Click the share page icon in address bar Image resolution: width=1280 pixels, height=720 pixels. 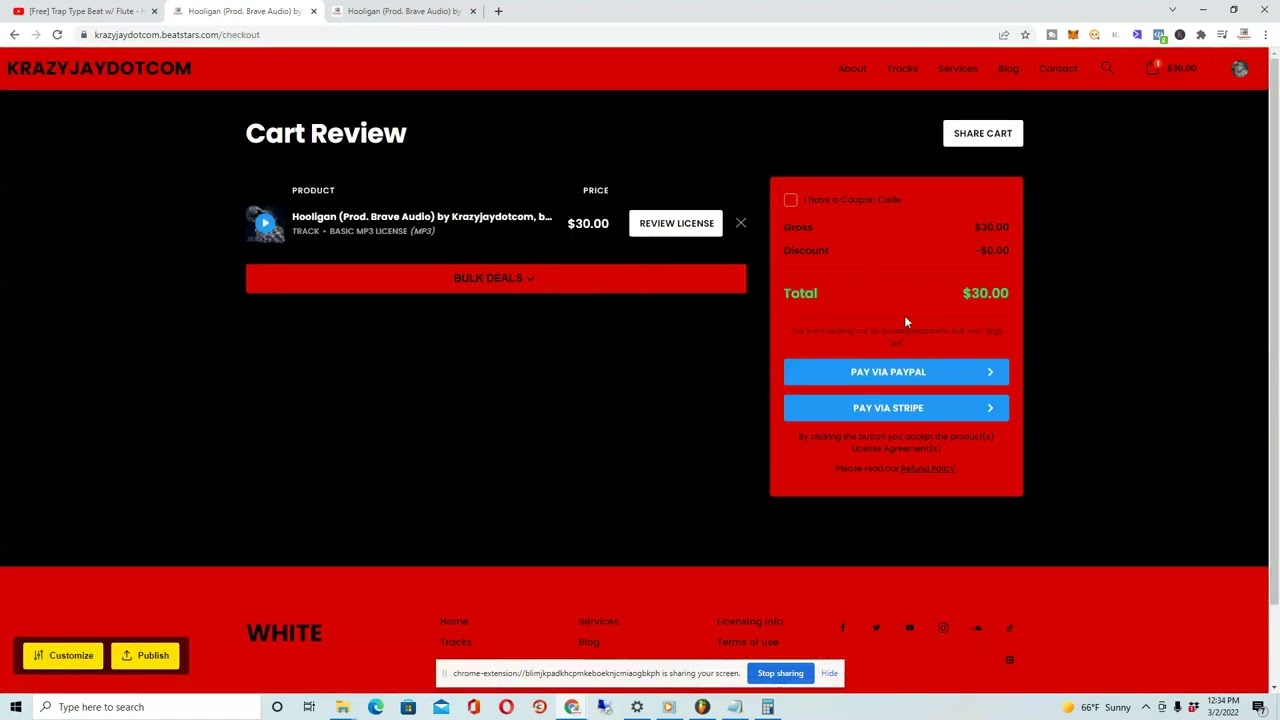[x=1003, y=35]
